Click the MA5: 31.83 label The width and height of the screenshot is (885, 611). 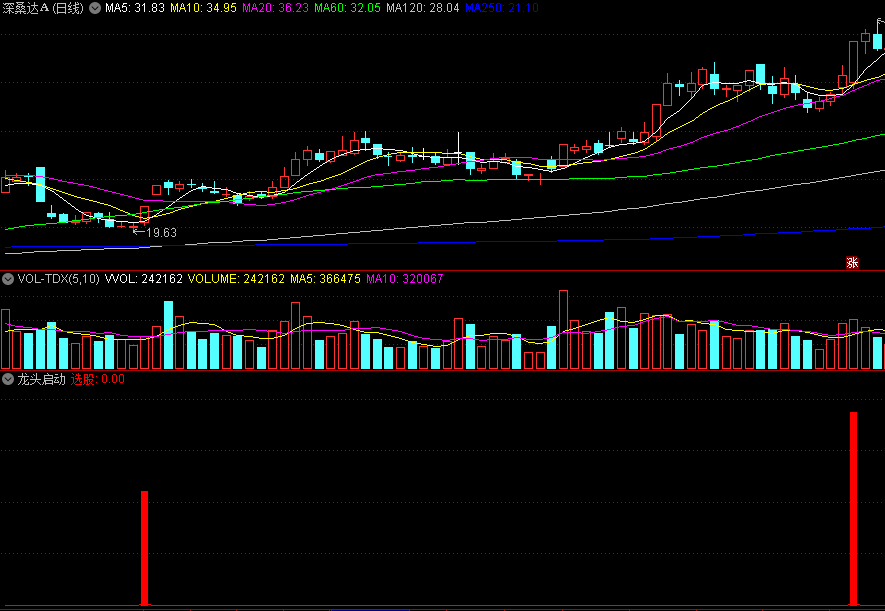click(135, 8)
